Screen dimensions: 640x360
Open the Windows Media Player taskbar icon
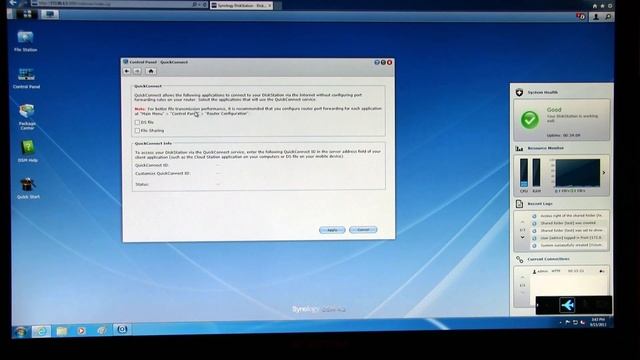tap(81, 330)
